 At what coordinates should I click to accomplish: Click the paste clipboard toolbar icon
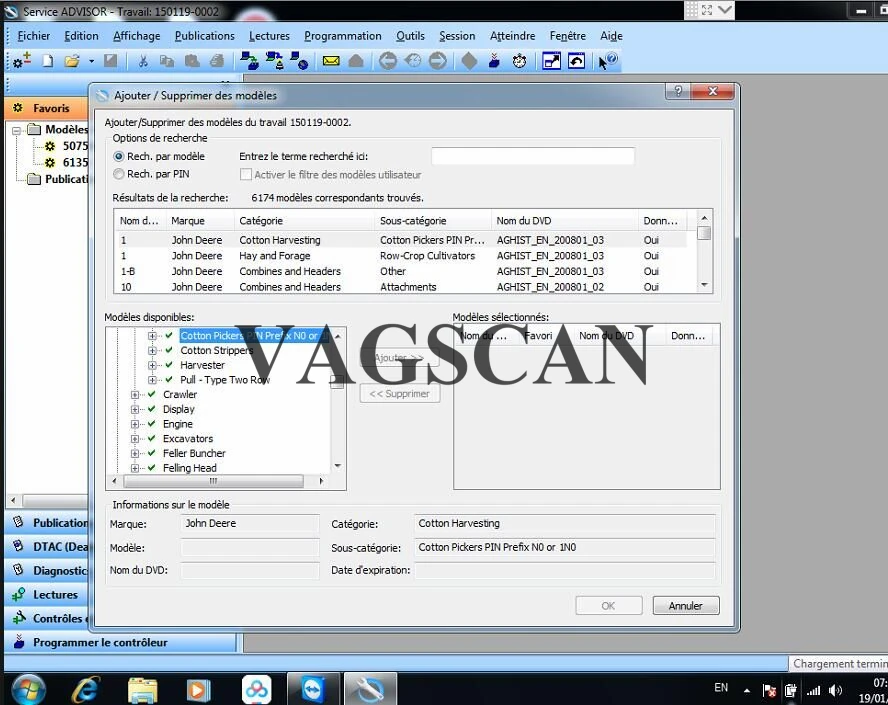click(192, 61)
